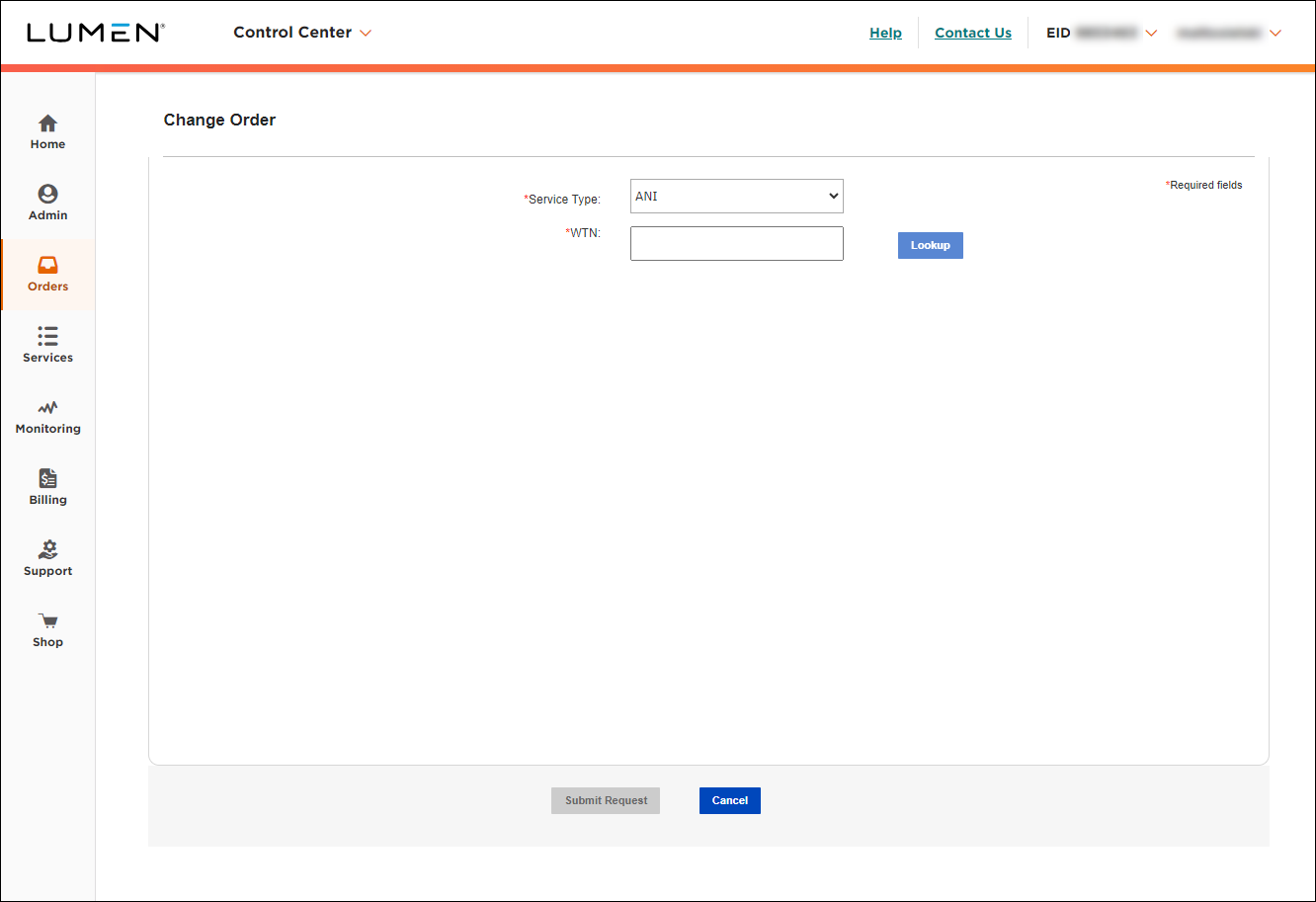Open the Shop cart section

pos(47,630)
